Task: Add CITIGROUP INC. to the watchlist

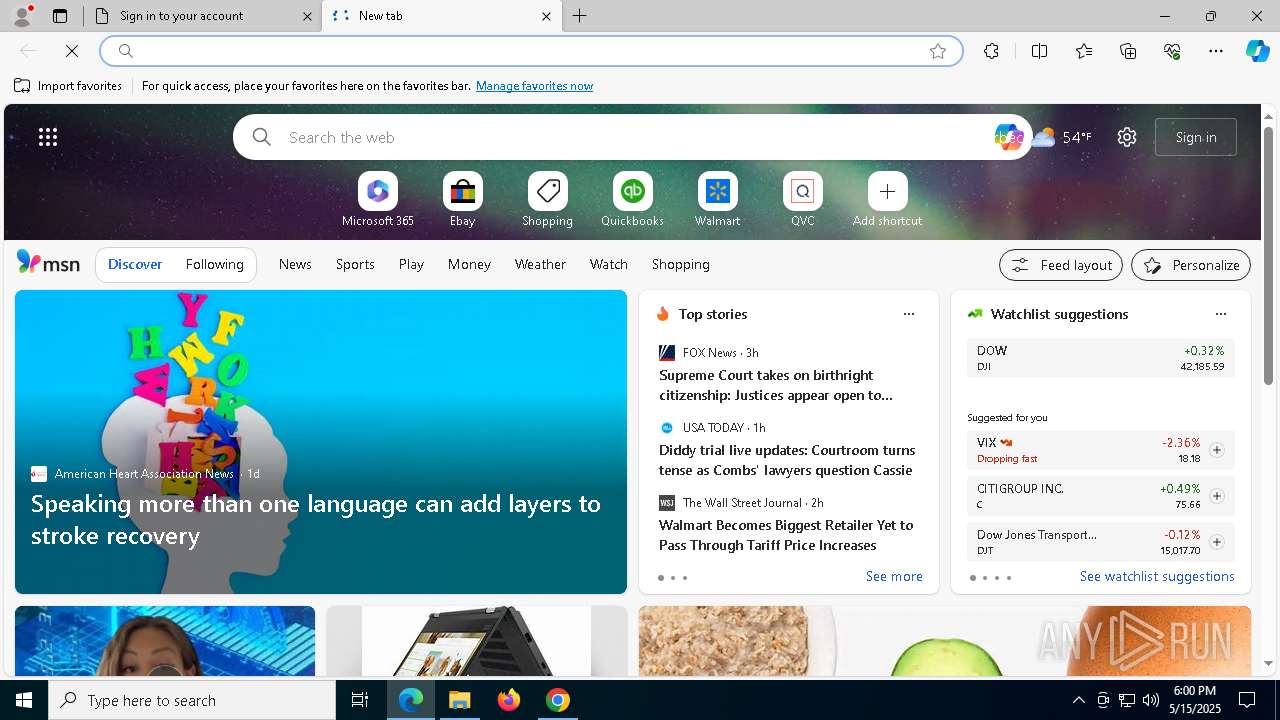Action: 1216,496
